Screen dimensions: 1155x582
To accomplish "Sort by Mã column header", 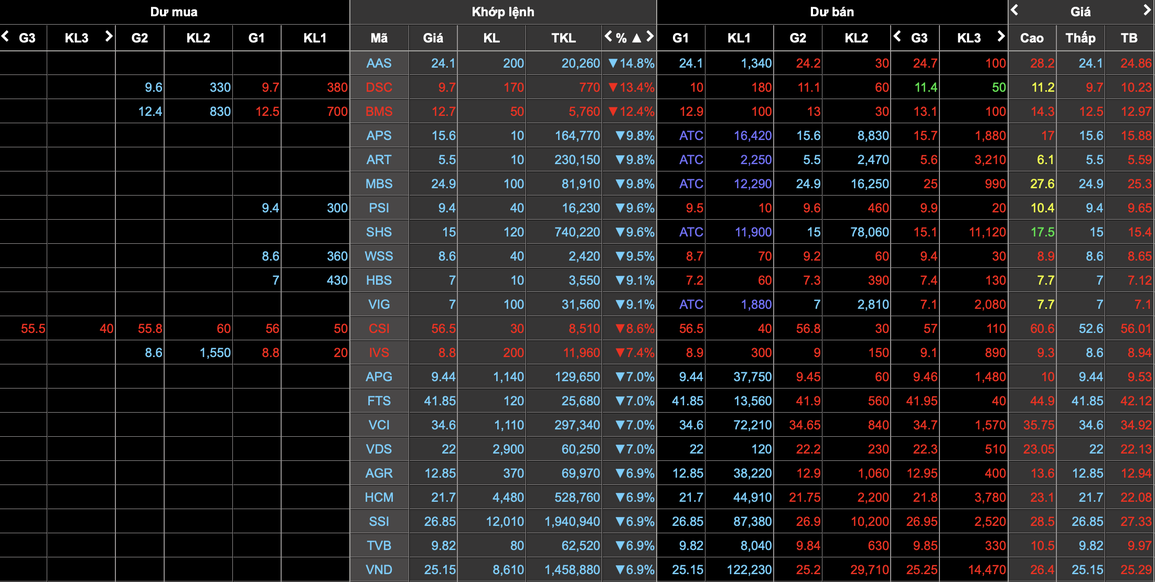I will 379,38.
